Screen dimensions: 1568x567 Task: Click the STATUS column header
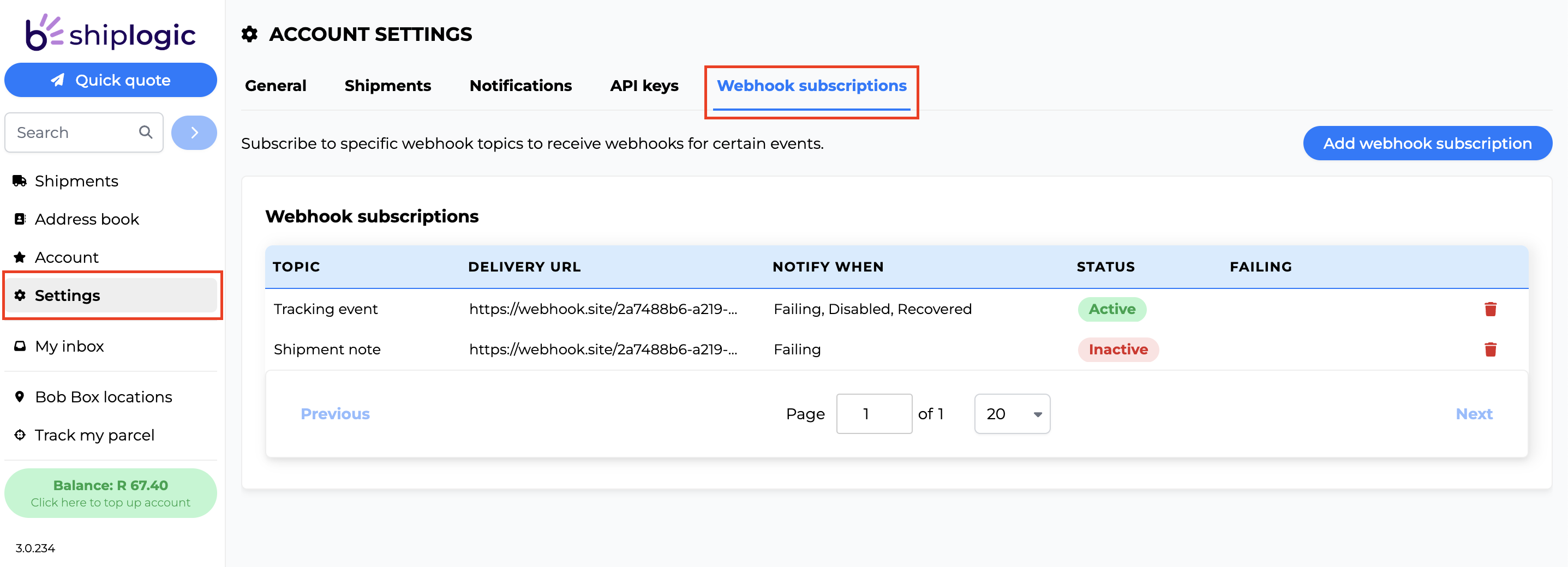coord(1105,267)
